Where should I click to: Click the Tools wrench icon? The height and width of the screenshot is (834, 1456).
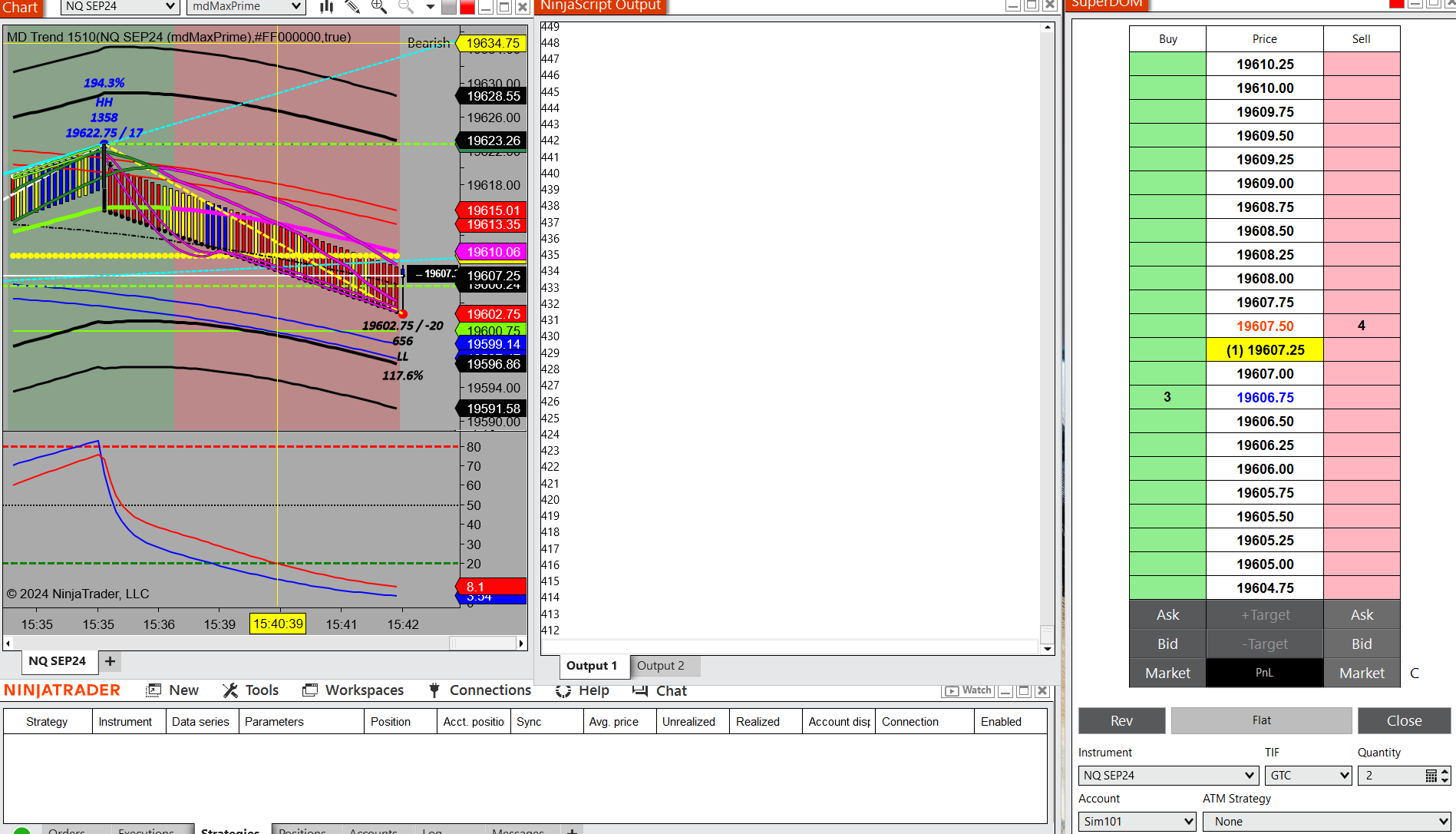230,690
